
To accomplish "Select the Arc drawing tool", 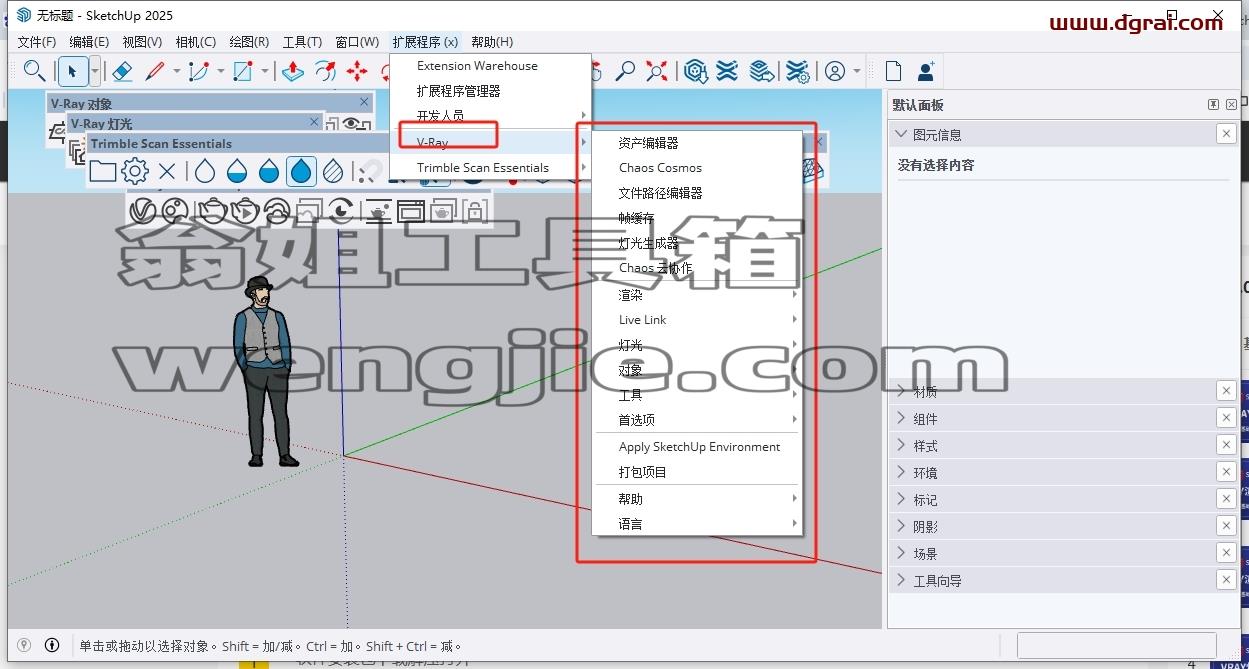I will click(200, 71).
